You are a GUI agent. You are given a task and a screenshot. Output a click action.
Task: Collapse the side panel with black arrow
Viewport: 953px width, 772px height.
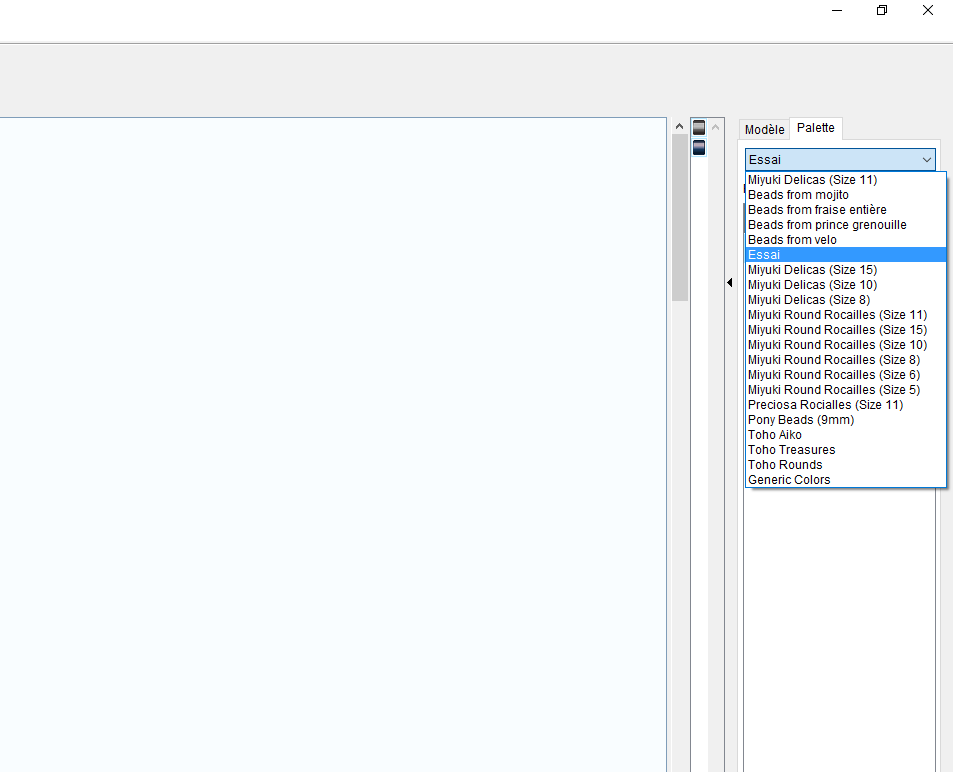click(729, 283)
